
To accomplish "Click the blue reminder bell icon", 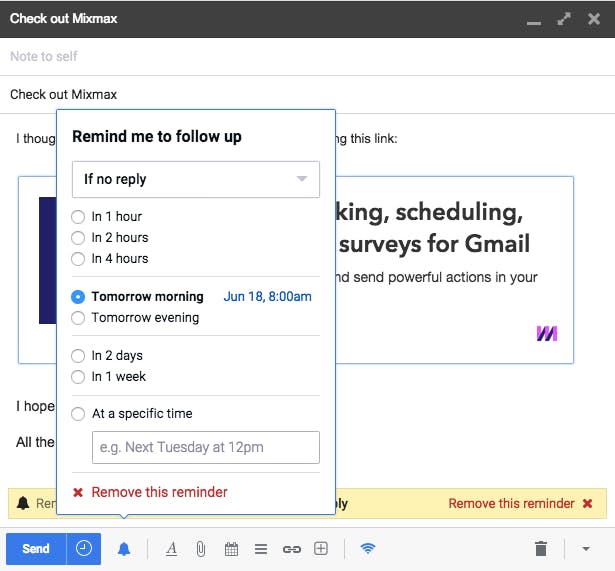I will tap(124, 549).
